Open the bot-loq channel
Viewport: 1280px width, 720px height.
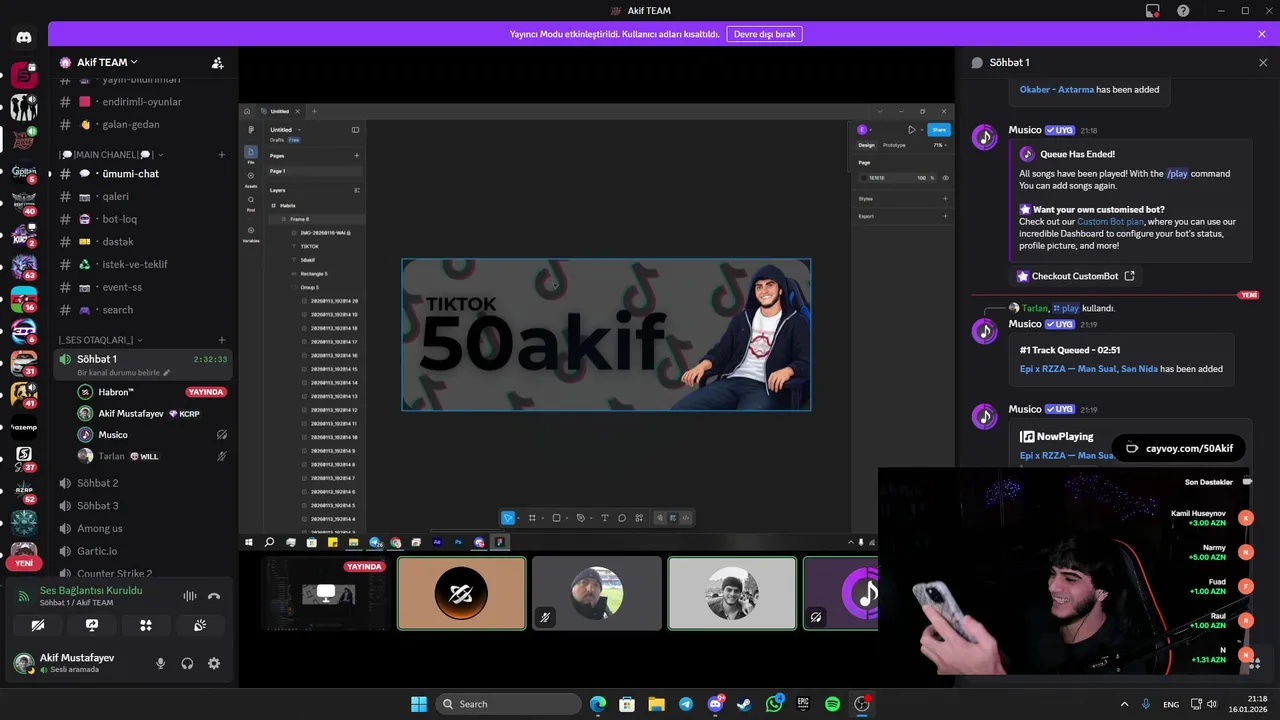pos(143,219)
